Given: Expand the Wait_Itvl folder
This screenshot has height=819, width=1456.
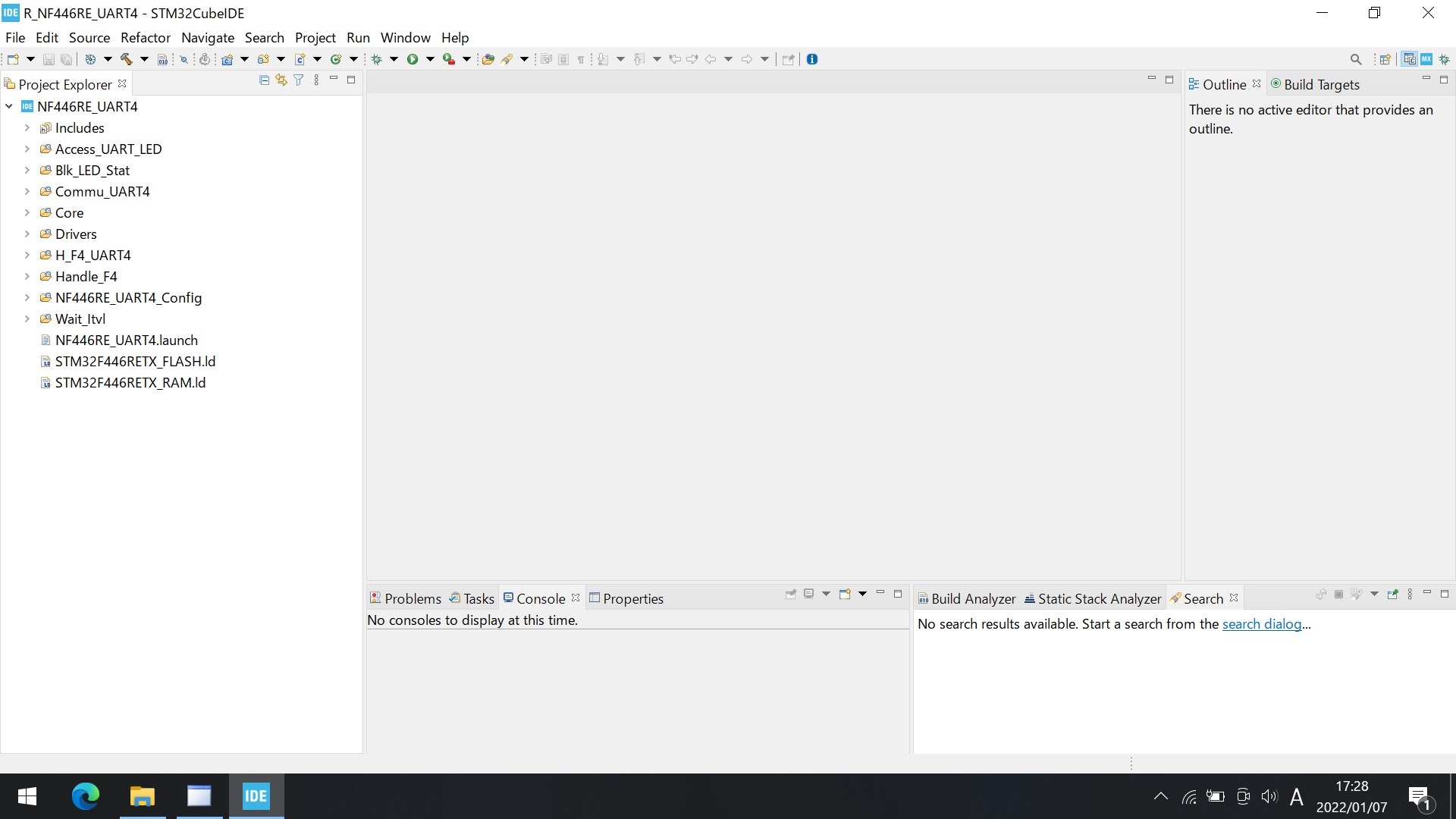Looking at the screenshot, I should point(27,319).
